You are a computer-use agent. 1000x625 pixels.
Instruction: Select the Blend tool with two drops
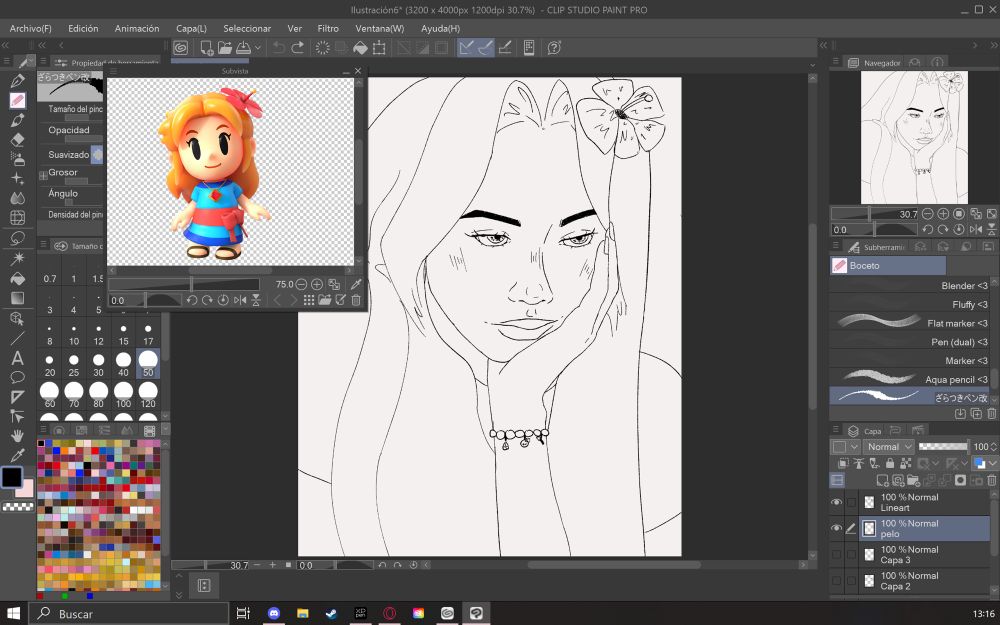pos(17,198)
